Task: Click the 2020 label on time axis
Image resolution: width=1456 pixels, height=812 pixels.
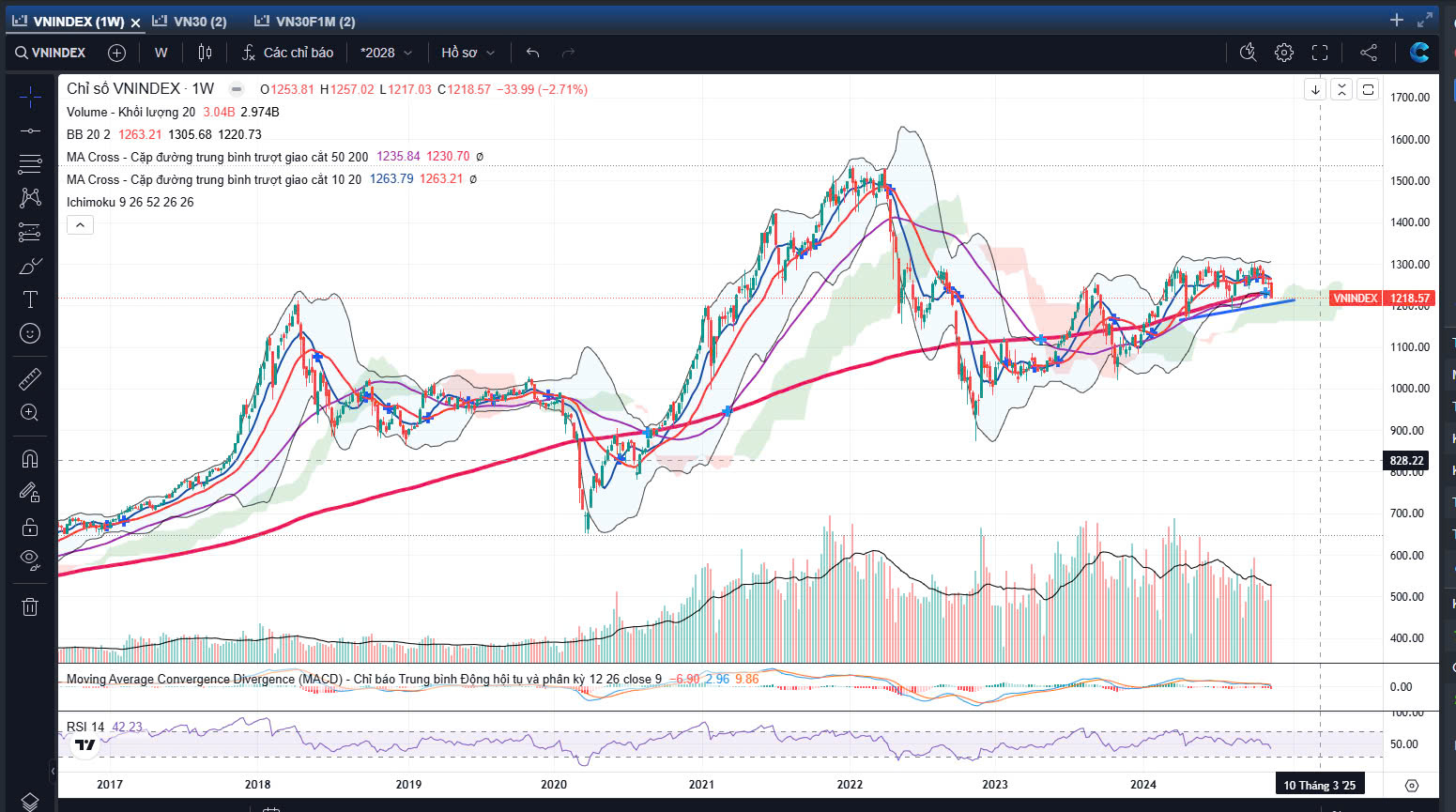Action: tap(554, 785)
